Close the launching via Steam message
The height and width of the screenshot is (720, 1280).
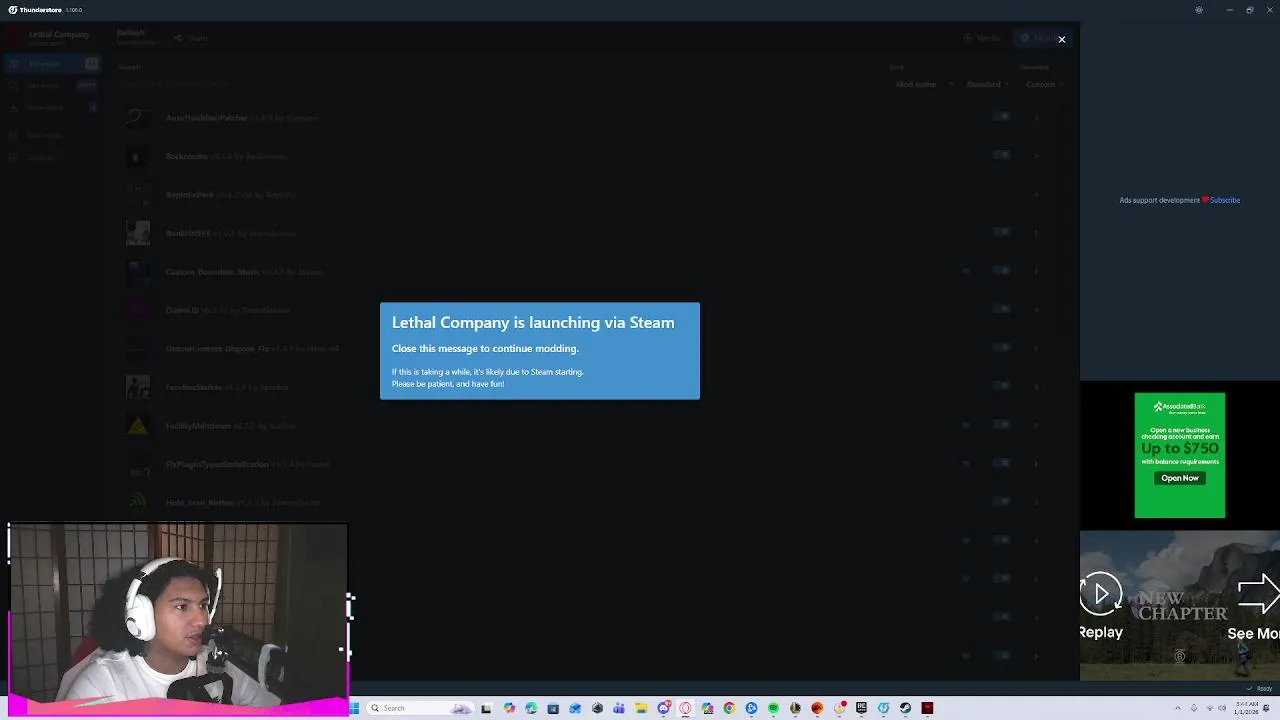pos(1061,39)
